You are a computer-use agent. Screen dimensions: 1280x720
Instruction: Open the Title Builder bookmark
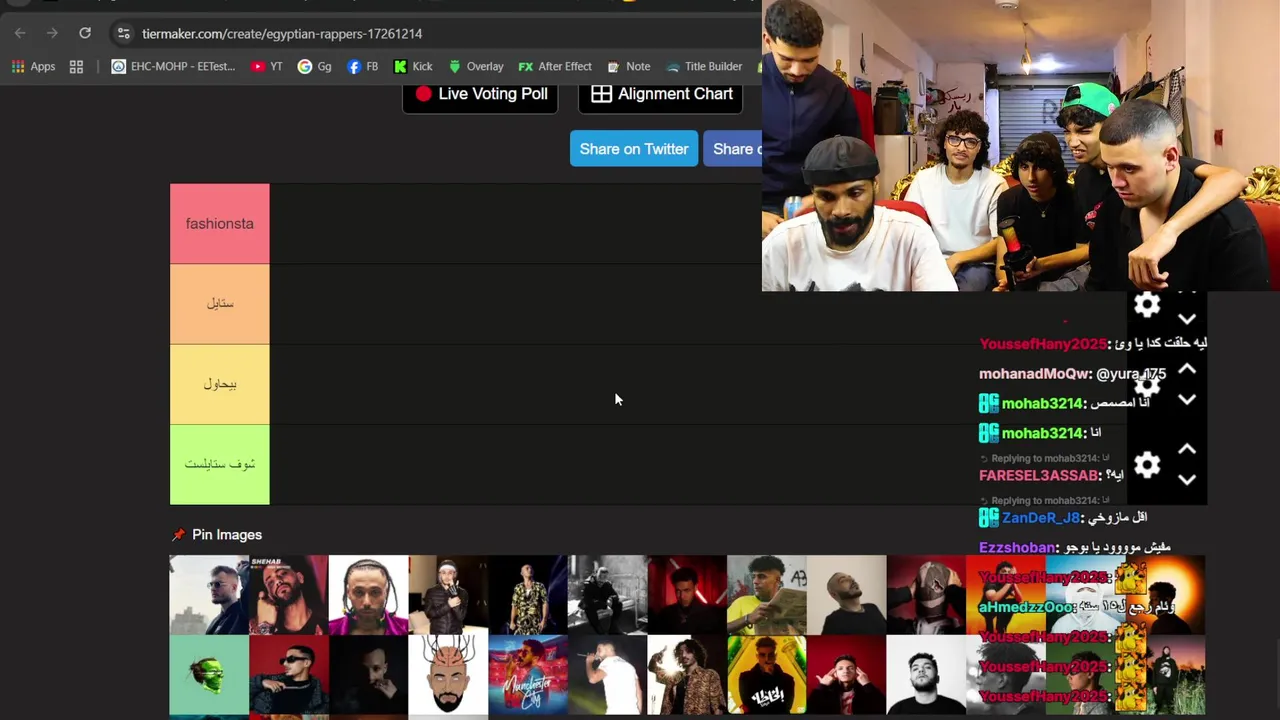pyautogui.click(x=704, y=66)
